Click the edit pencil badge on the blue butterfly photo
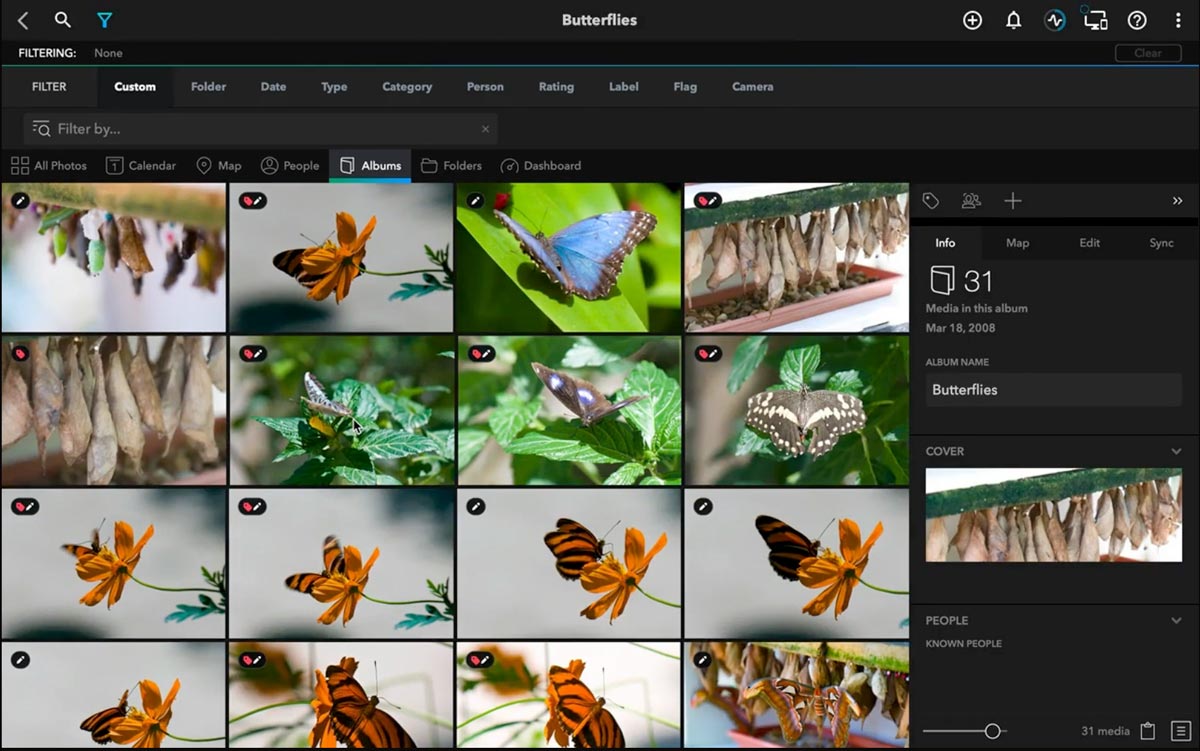1200x751 pixels. pyautogui.click(x=475, y=201)
